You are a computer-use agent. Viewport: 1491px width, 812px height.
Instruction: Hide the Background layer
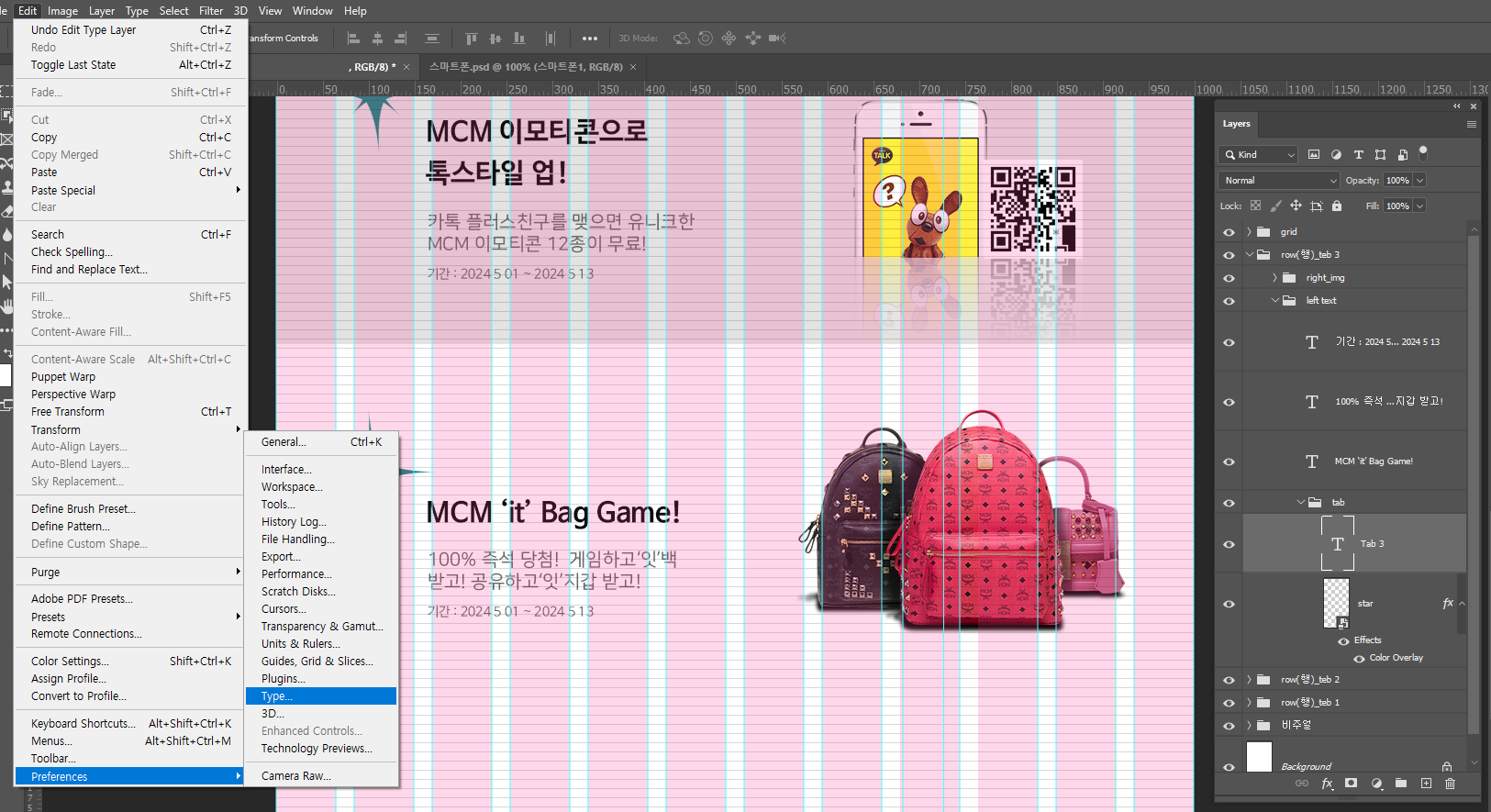tap(1229, 767)
